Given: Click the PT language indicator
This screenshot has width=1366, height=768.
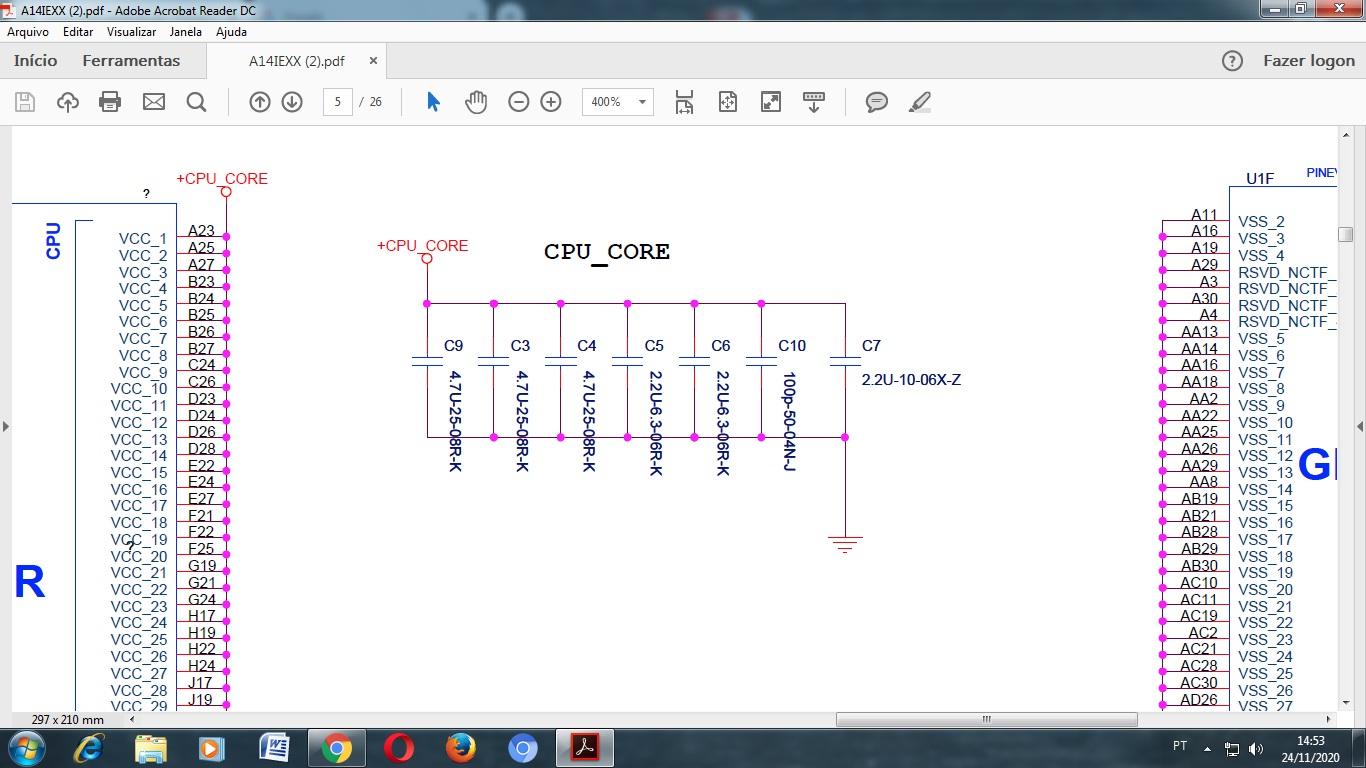Looking at the screenshot, I should coord(1180,746).
